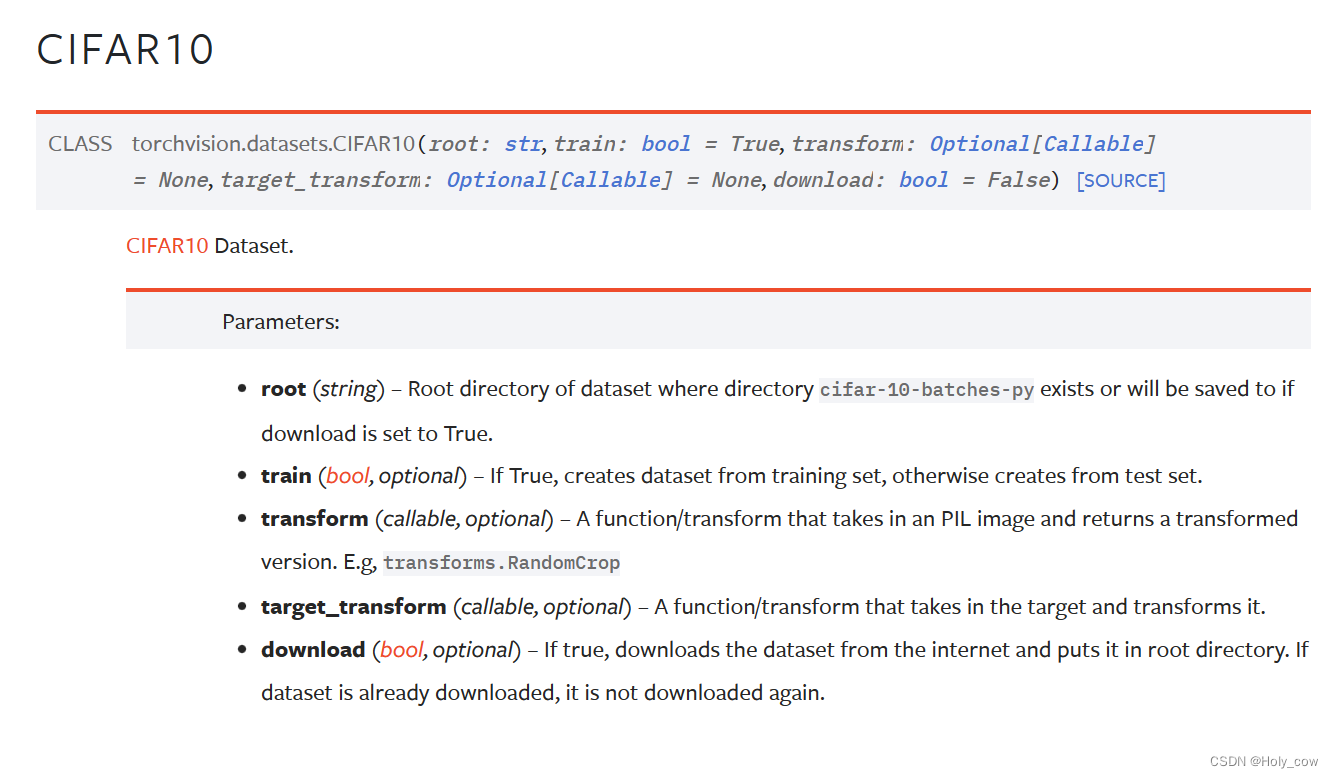
Task: Open the [SOURCE] link
Action: pos(1121,181)
